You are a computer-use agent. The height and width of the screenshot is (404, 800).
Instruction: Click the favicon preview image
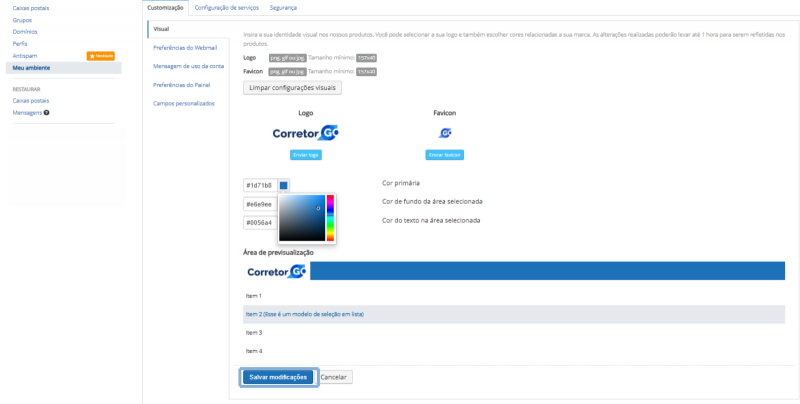tap(445, 133)
